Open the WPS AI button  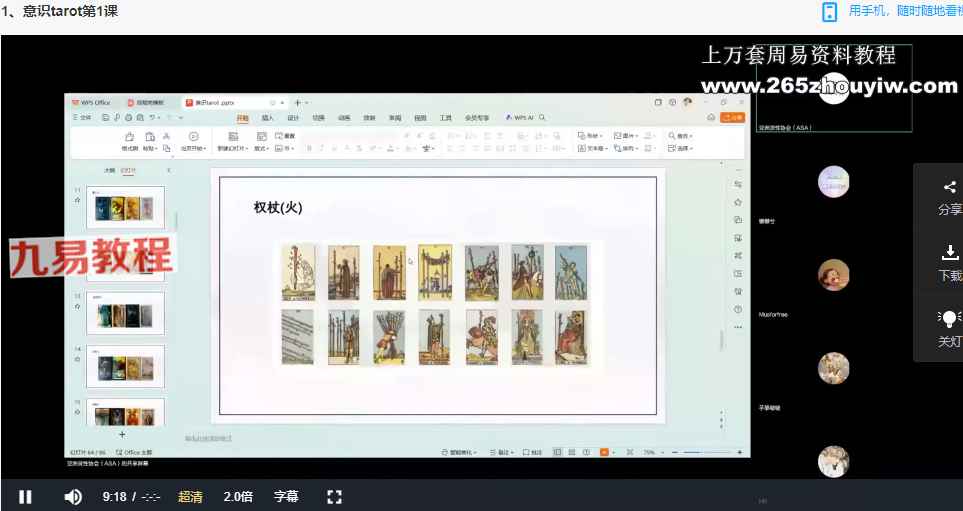coord(522,117)
